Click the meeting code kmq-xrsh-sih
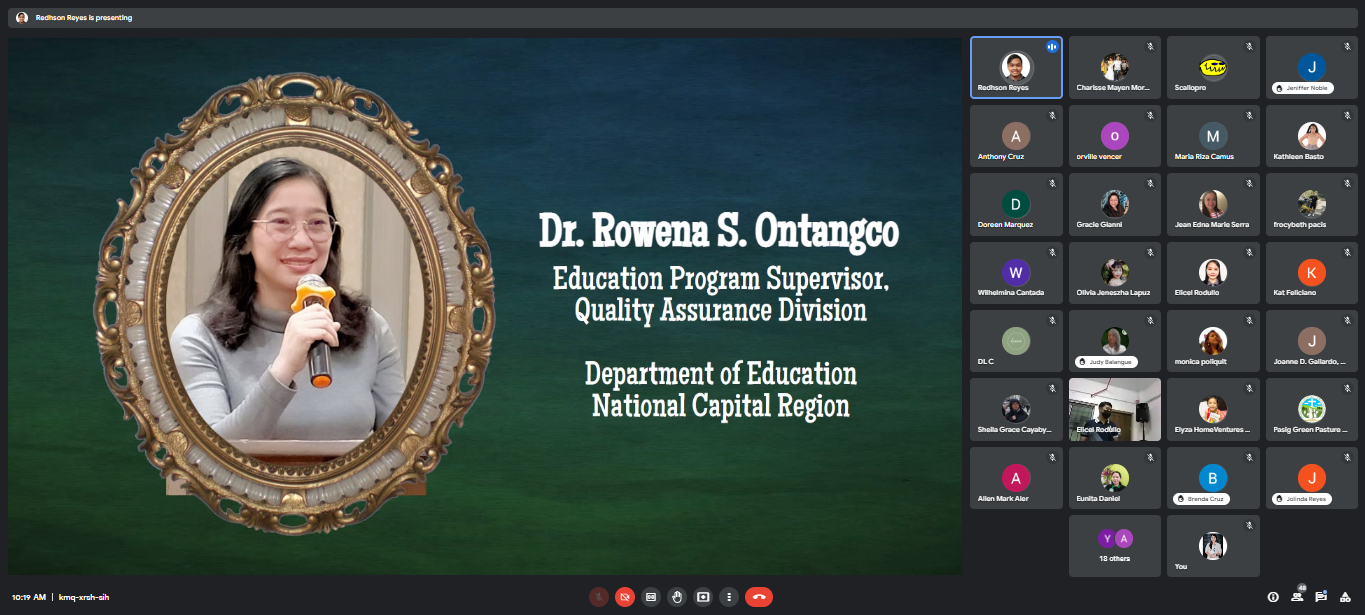The image size is (1365, 615). pos(84,597)
